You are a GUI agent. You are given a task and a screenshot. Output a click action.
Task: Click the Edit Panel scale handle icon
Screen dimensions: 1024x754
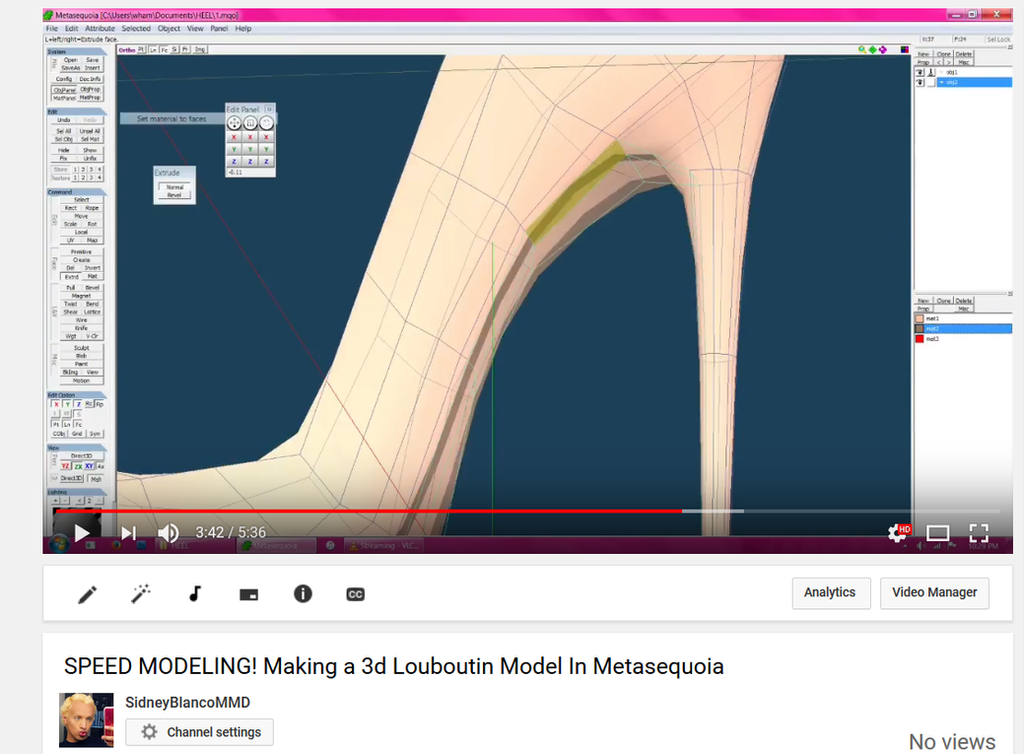250,123
